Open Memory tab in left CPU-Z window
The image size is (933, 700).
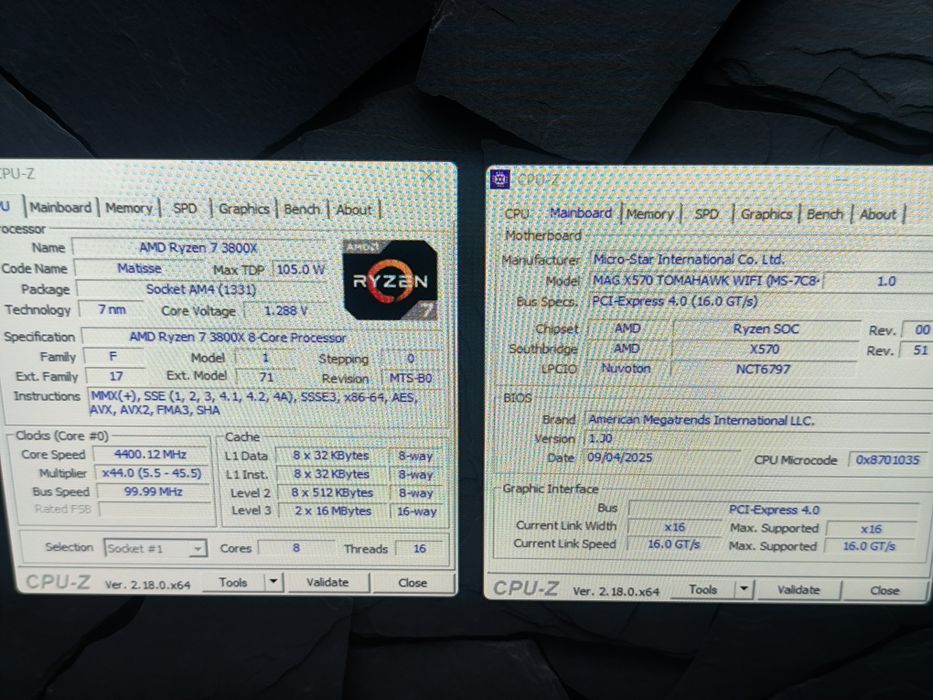click(x=129, y=208)
